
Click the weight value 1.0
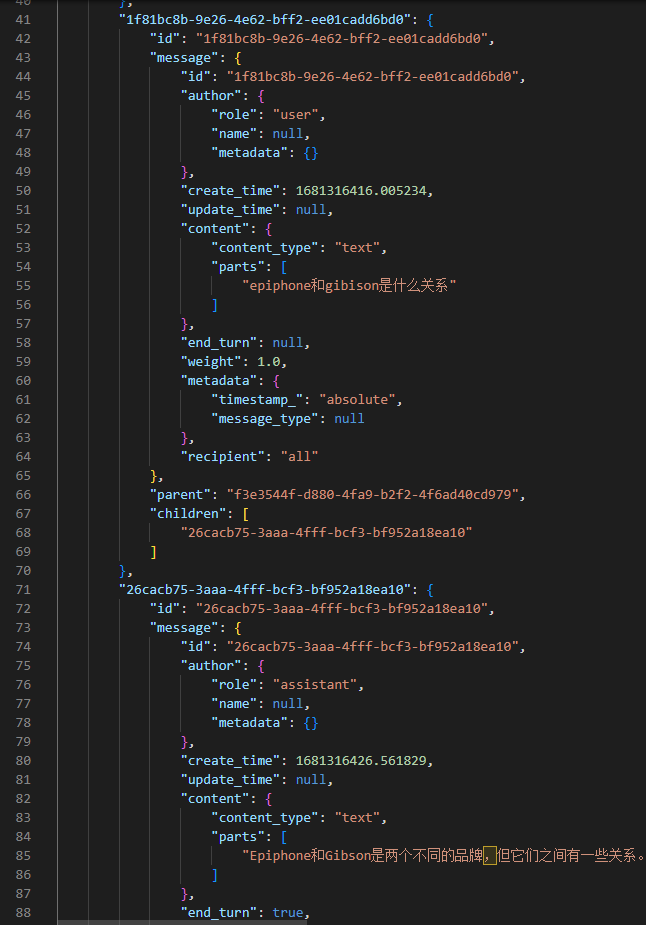tap(270, 362)
